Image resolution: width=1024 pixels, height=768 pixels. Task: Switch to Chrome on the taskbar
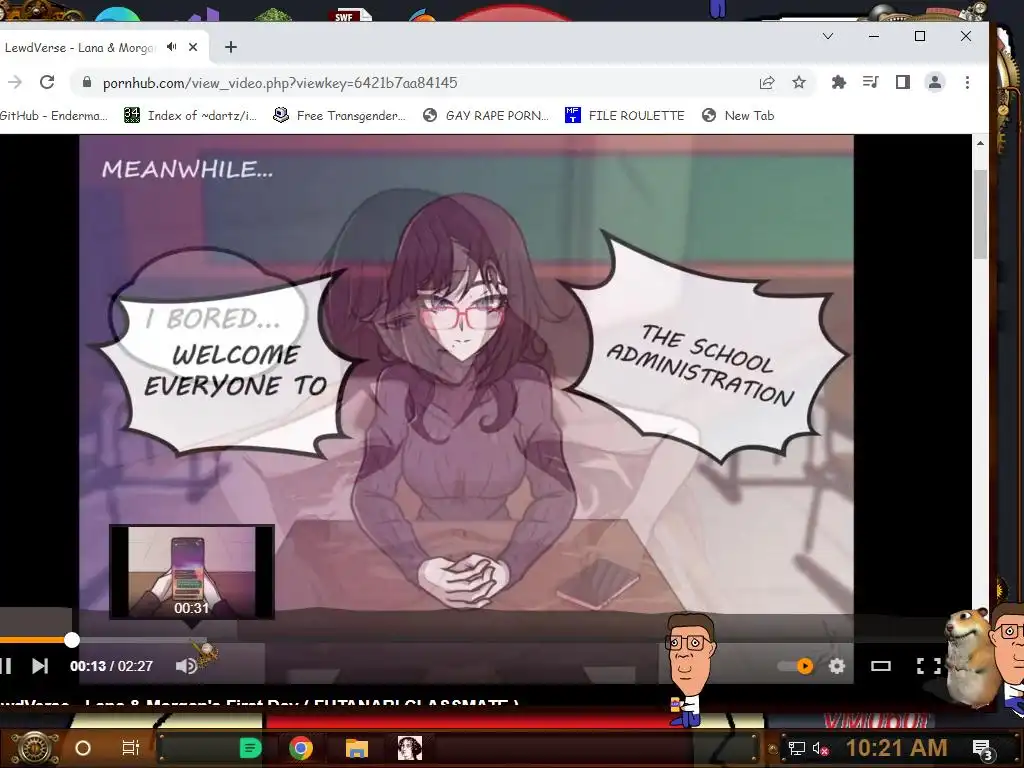click(x=301, y=748)
